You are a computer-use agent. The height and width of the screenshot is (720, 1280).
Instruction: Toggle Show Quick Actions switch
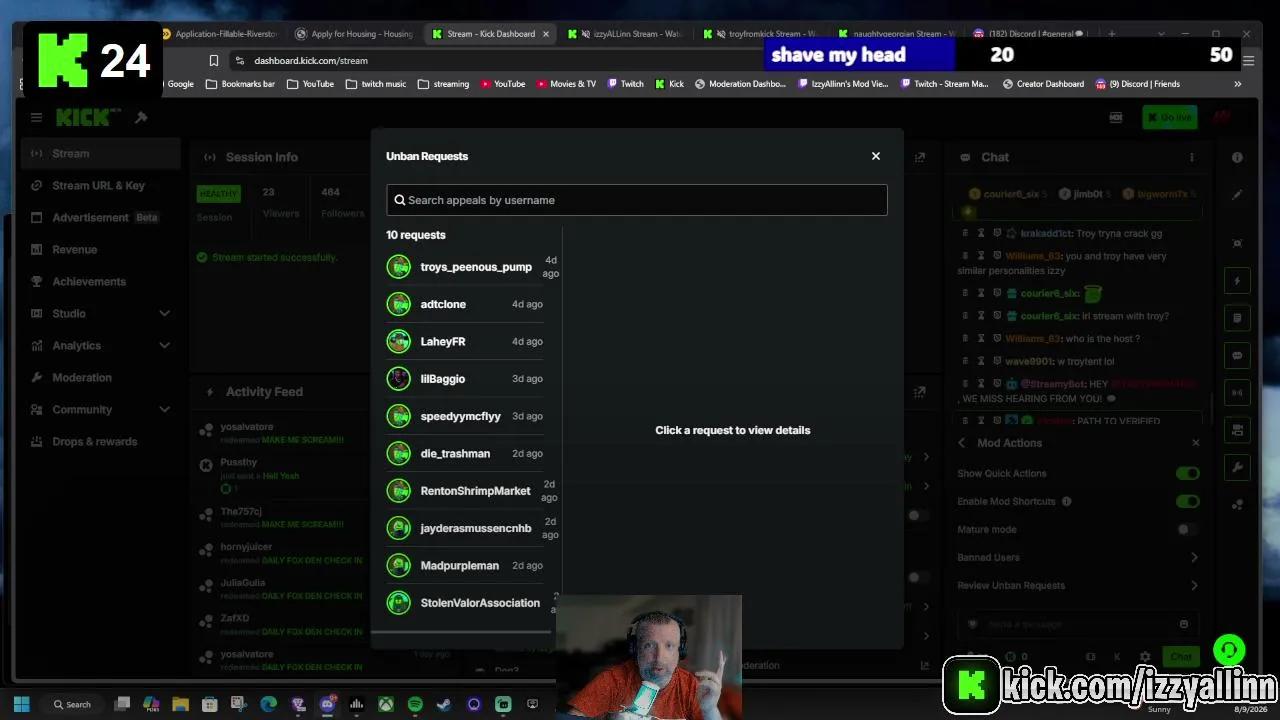click(1187, 473)
